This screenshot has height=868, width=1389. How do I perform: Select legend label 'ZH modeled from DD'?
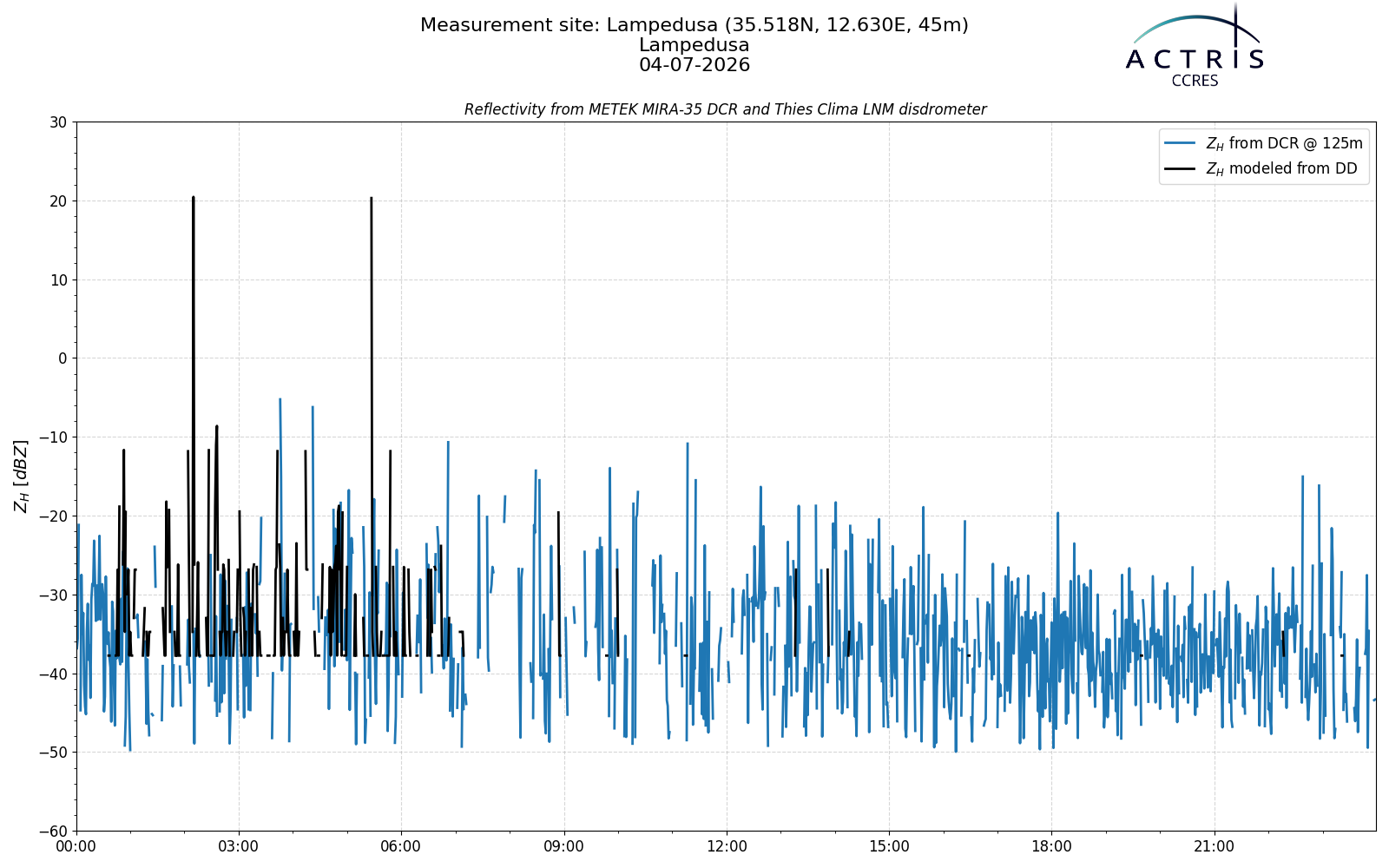click(x=1281, y=168)
